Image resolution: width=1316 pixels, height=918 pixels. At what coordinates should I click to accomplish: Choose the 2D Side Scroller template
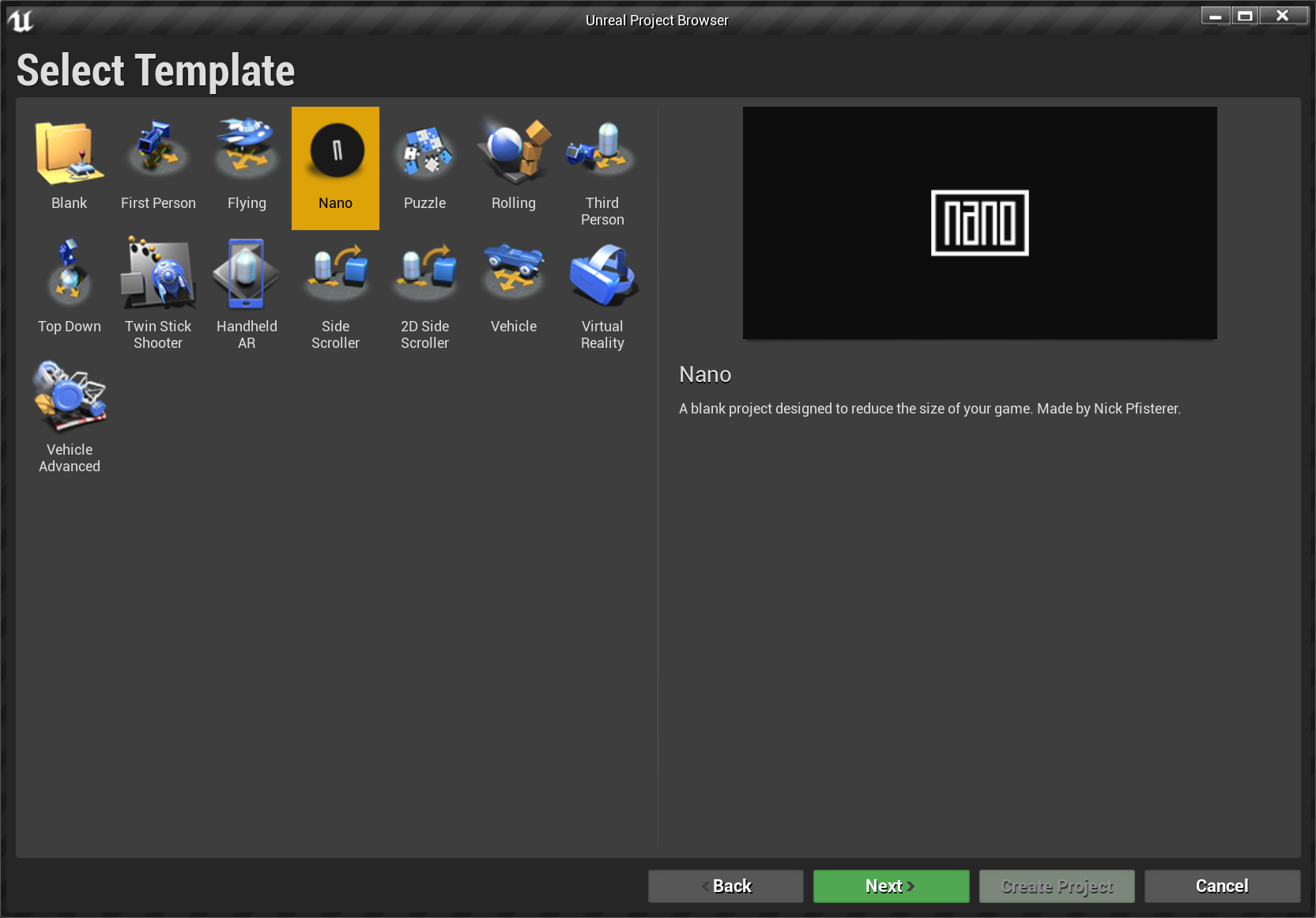click(424, 292)
